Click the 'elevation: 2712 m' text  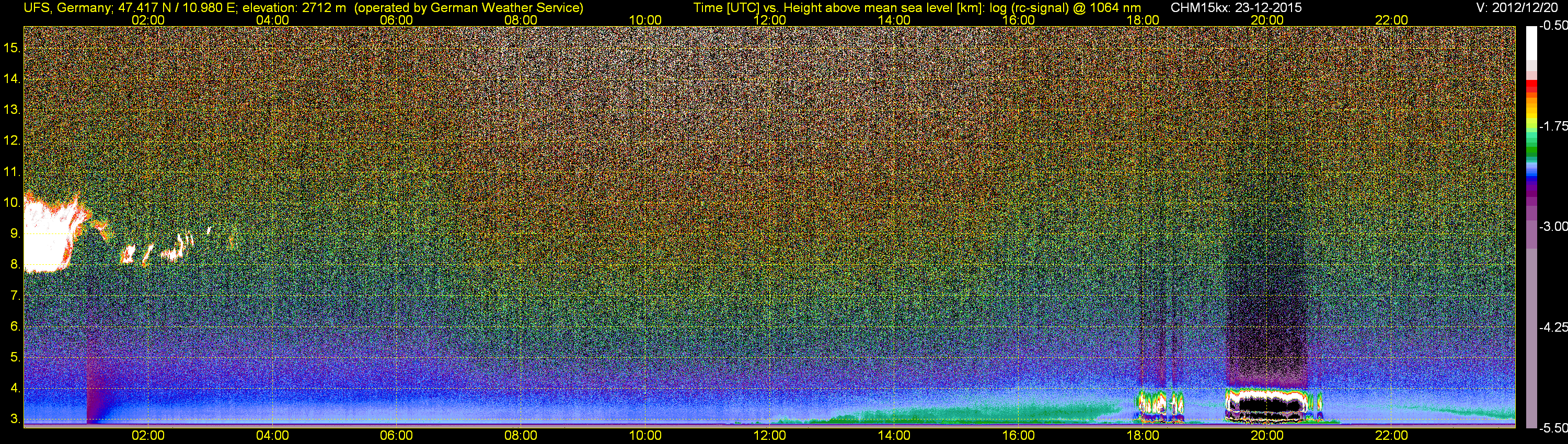point(295,8)
